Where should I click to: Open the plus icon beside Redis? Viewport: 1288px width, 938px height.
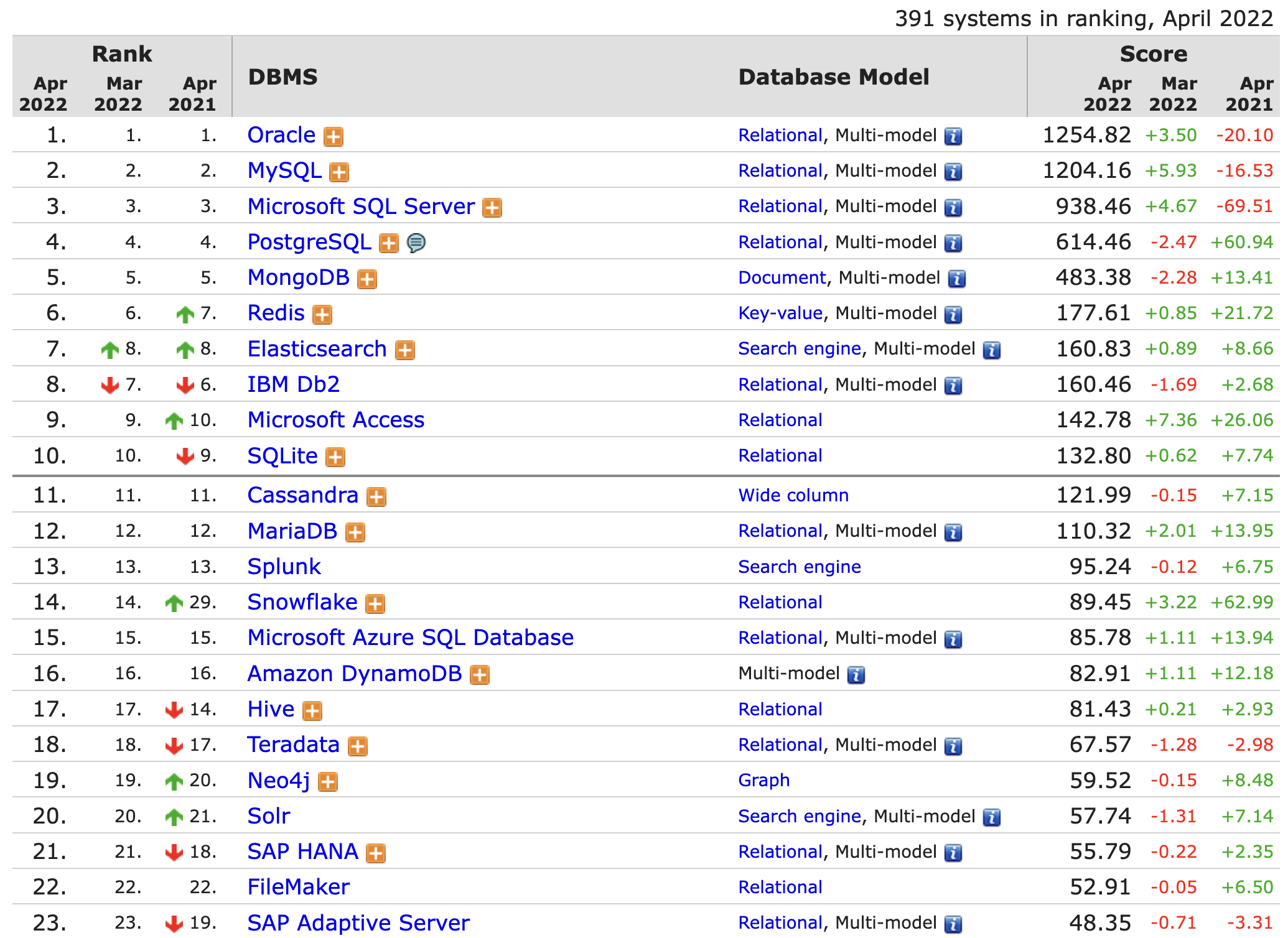pos(322,315)
